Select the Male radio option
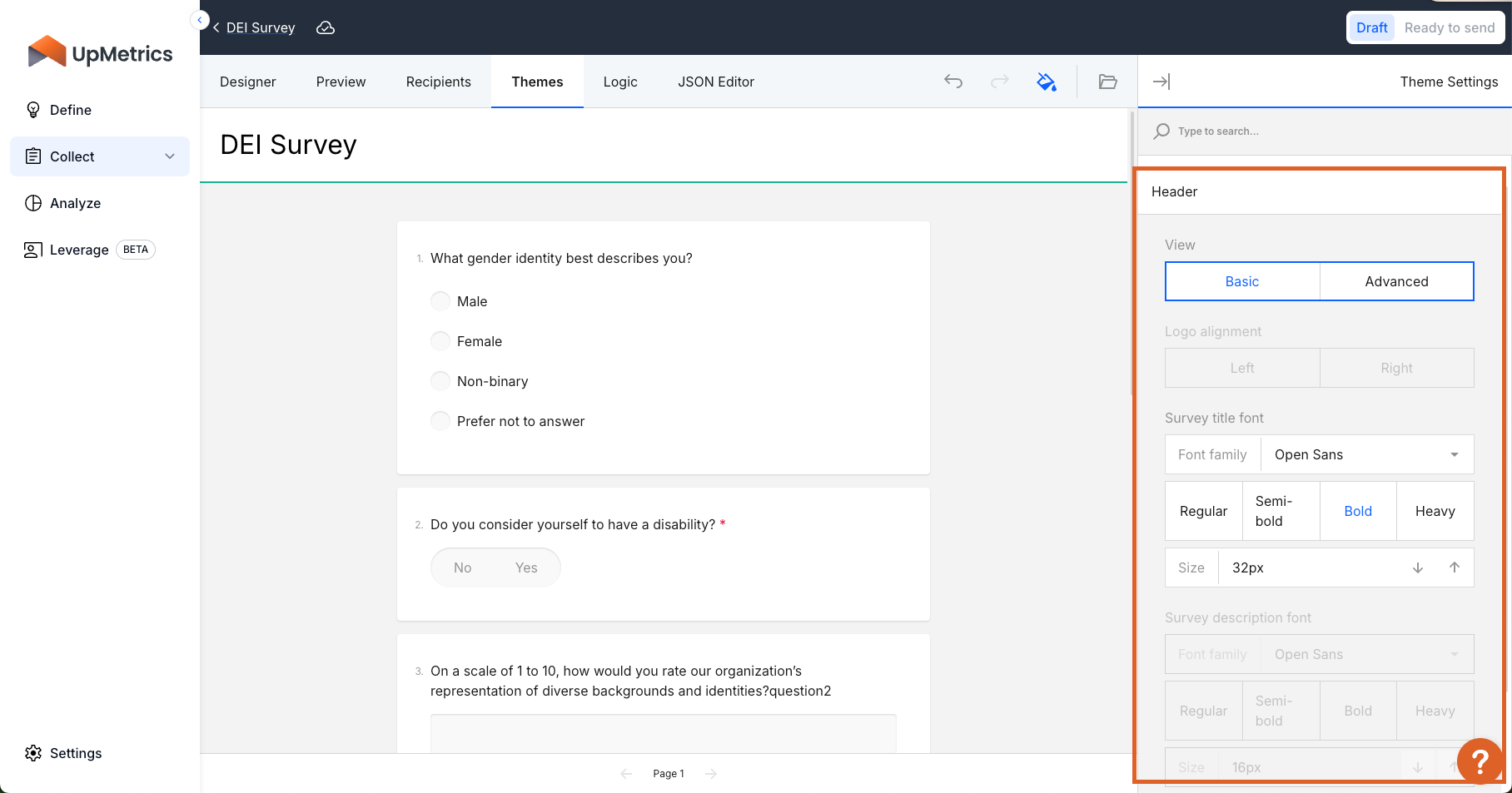Screen dimensions: 1512x793 click(440, 301)
